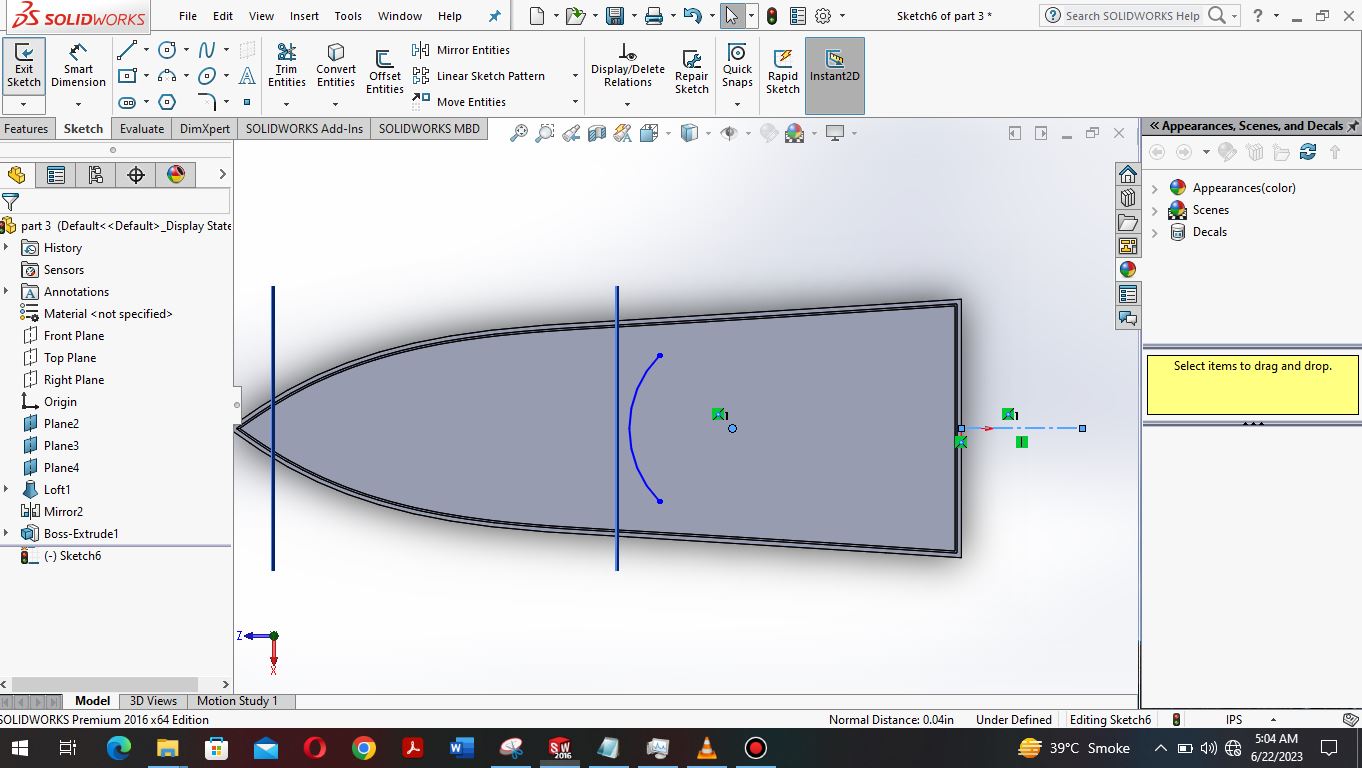Click Linear Sketch Pattern
The width and height of the screenshot is (1362, 768).
[479, 76]
